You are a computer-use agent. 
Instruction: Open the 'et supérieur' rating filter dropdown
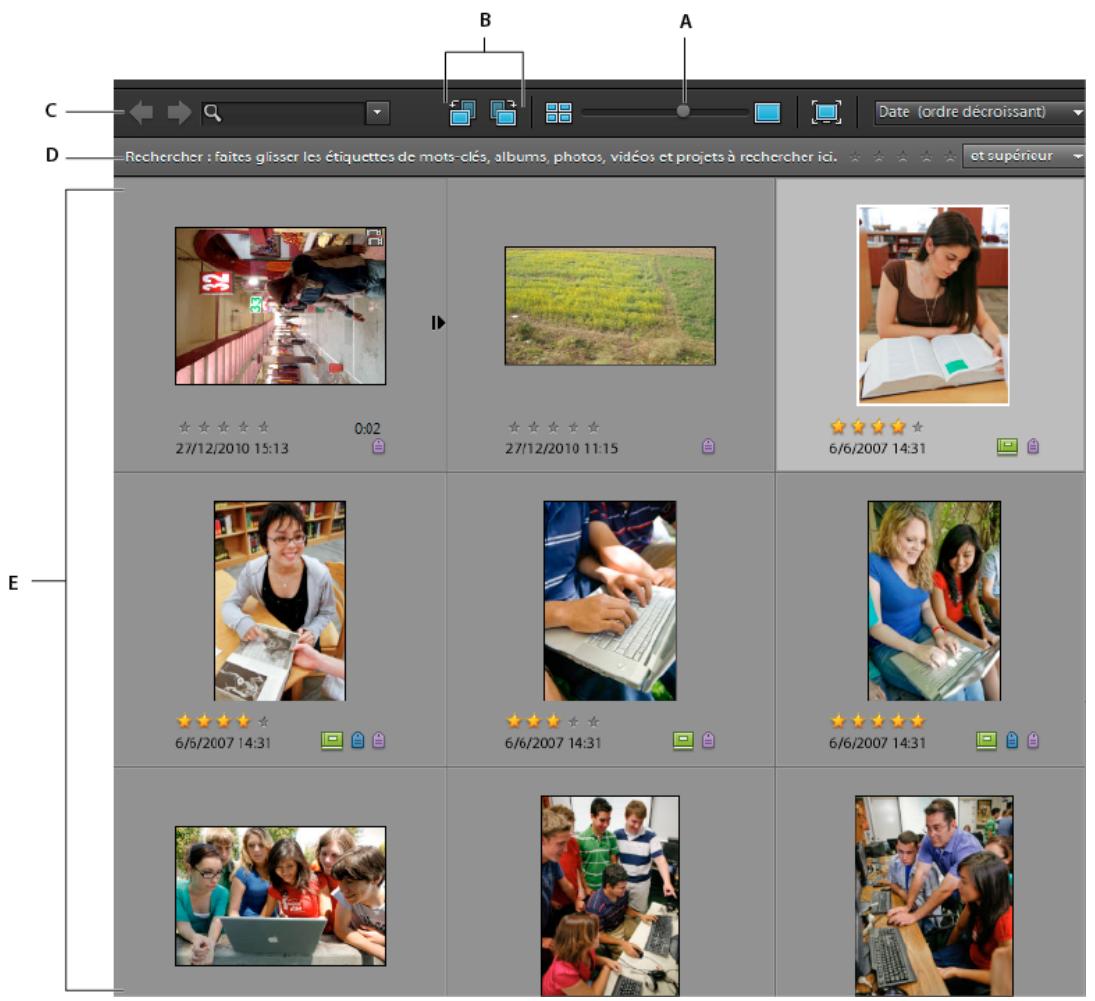tap(1023, 156)
